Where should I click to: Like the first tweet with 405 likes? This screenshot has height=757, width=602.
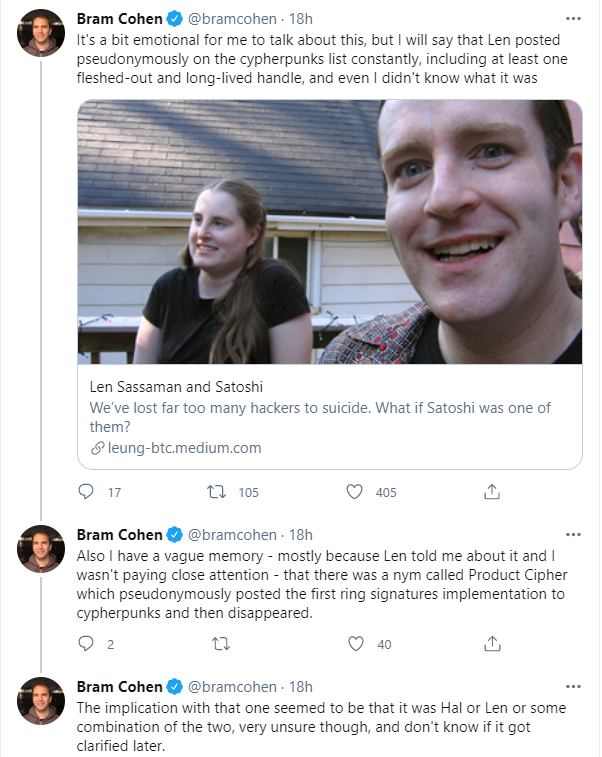(354, 492)
